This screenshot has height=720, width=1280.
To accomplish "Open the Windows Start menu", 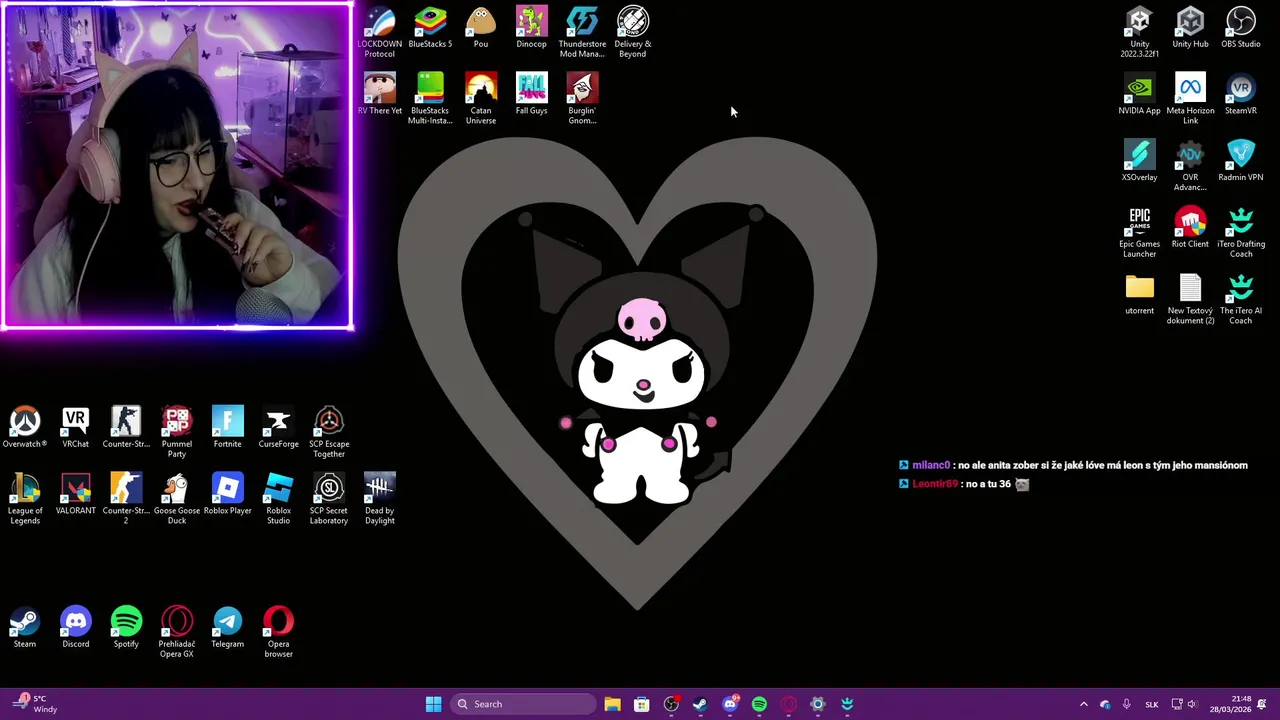I will [433, 704].
